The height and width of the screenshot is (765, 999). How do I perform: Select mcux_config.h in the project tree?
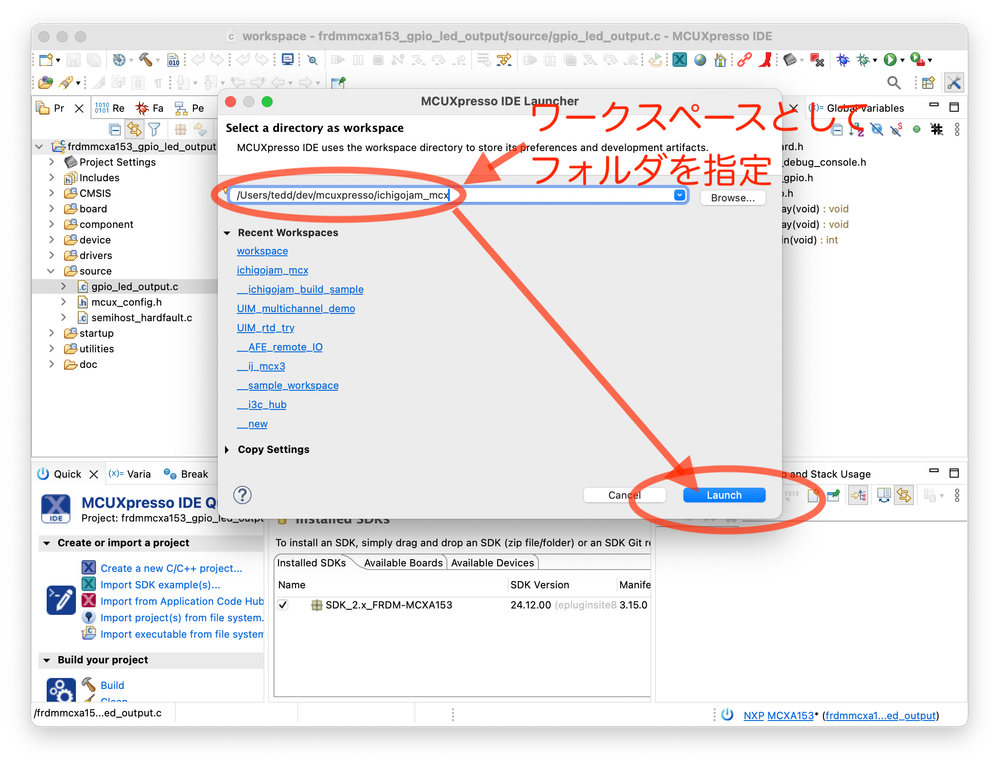point(126,303)
